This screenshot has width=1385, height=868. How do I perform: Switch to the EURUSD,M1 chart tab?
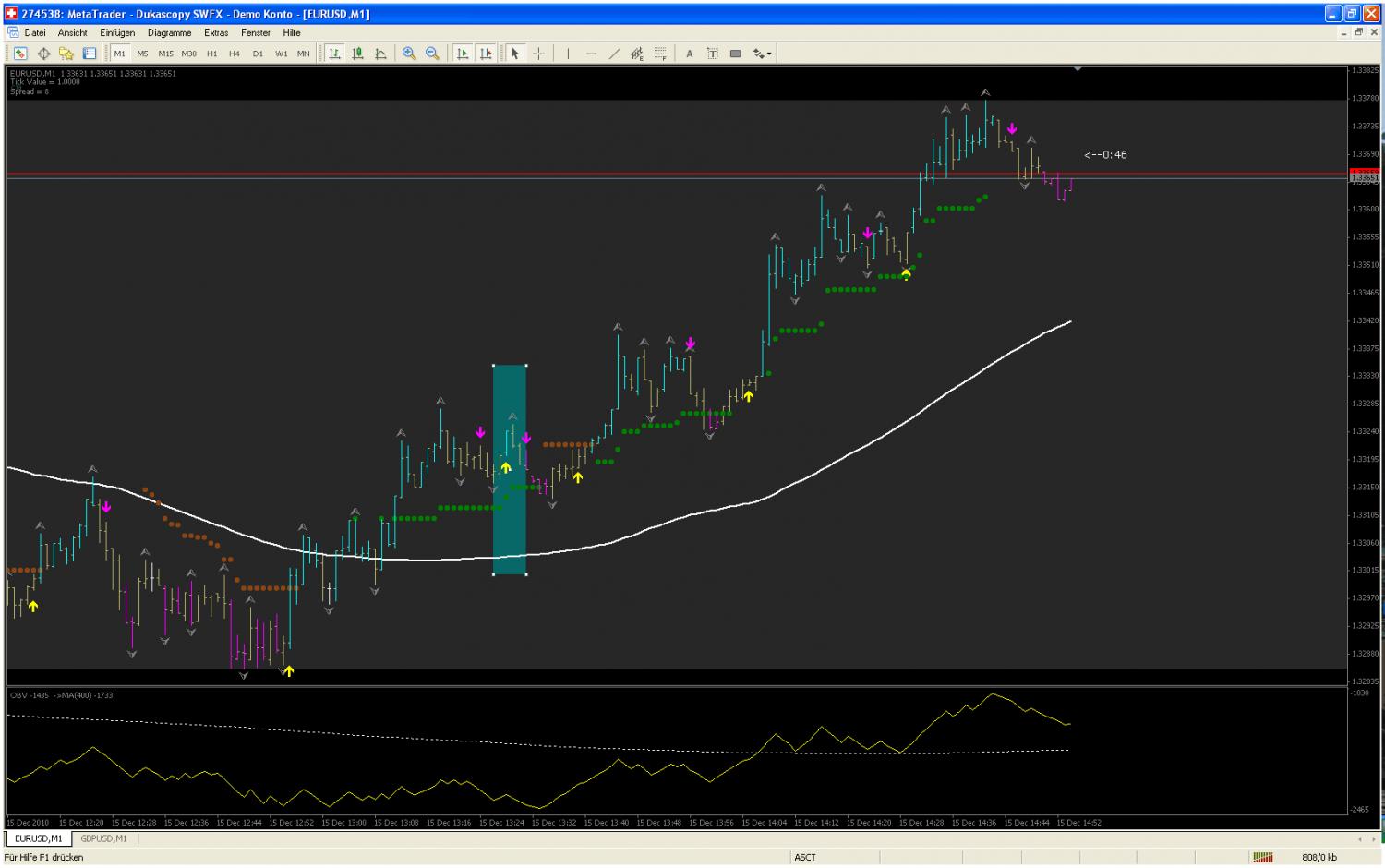[39, 839]
